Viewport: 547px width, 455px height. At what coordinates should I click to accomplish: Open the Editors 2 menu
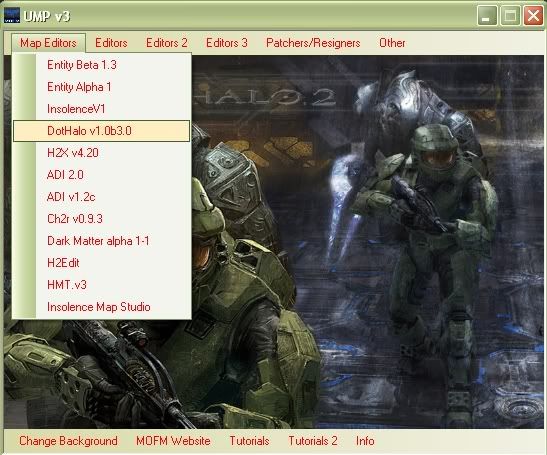167,43
